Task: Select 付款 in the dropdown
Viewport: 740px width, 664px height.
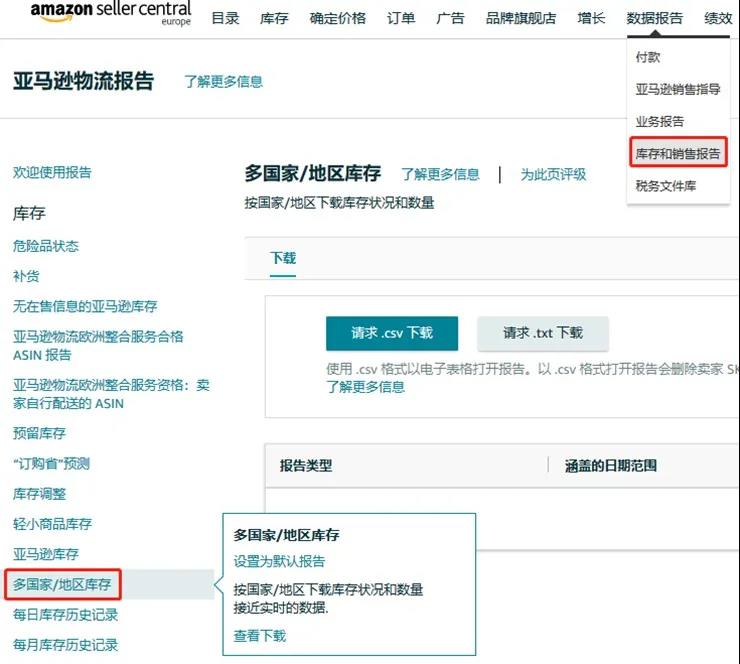Action: (x=648, y=57)
